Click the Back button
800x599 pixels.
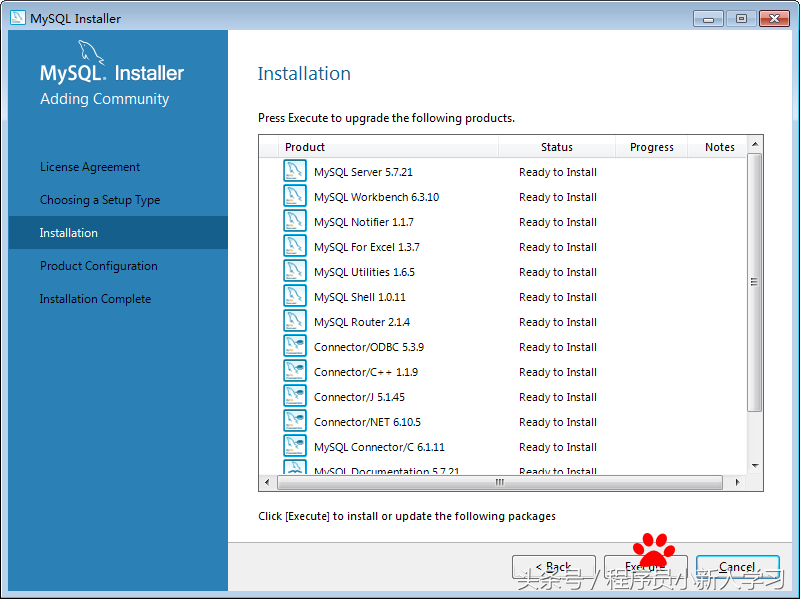point(554,566)
